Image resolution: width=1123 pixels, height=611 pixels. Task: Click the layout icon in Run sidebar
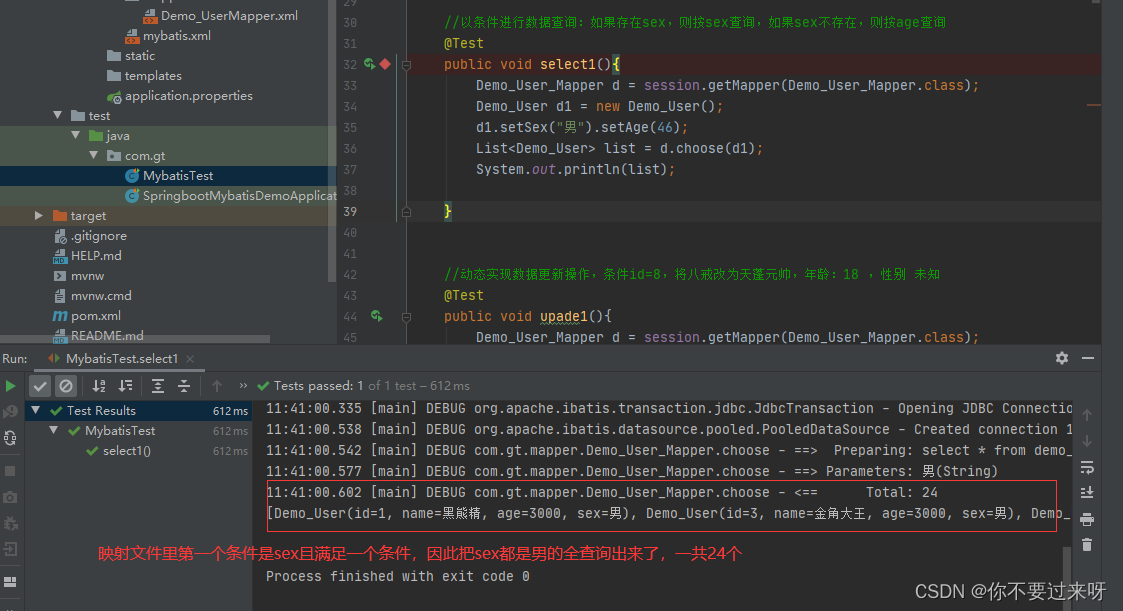tap(10, 582)
